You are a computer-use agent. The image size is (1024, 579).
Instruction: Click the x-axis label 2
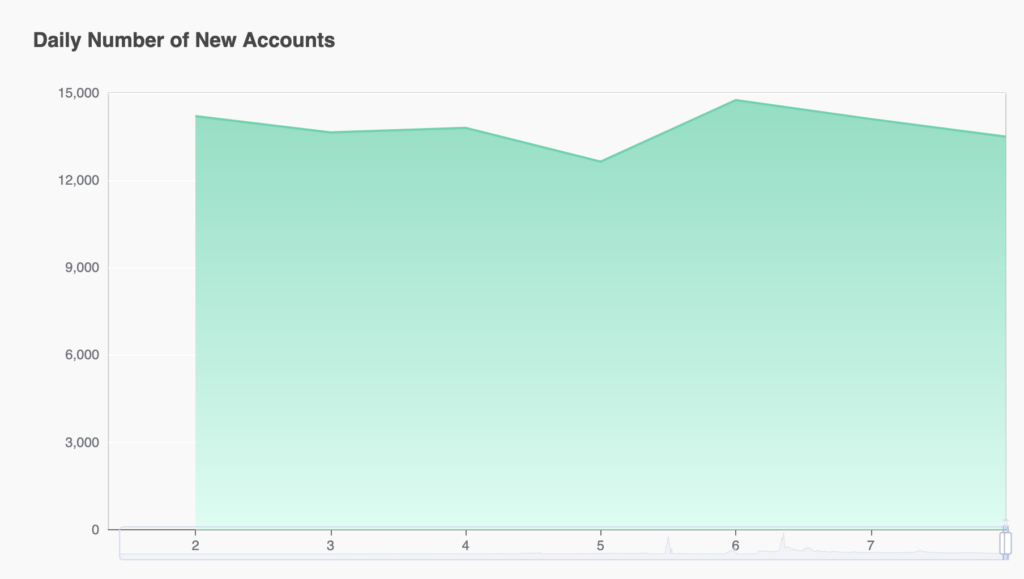click(x=195, y=546)
